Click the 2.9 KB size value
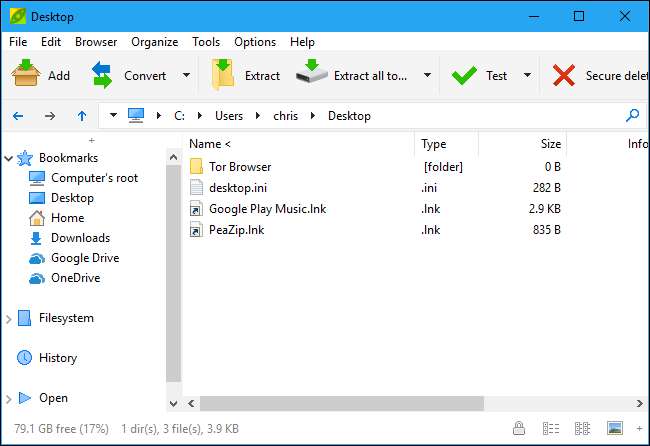 coord(544,208)
